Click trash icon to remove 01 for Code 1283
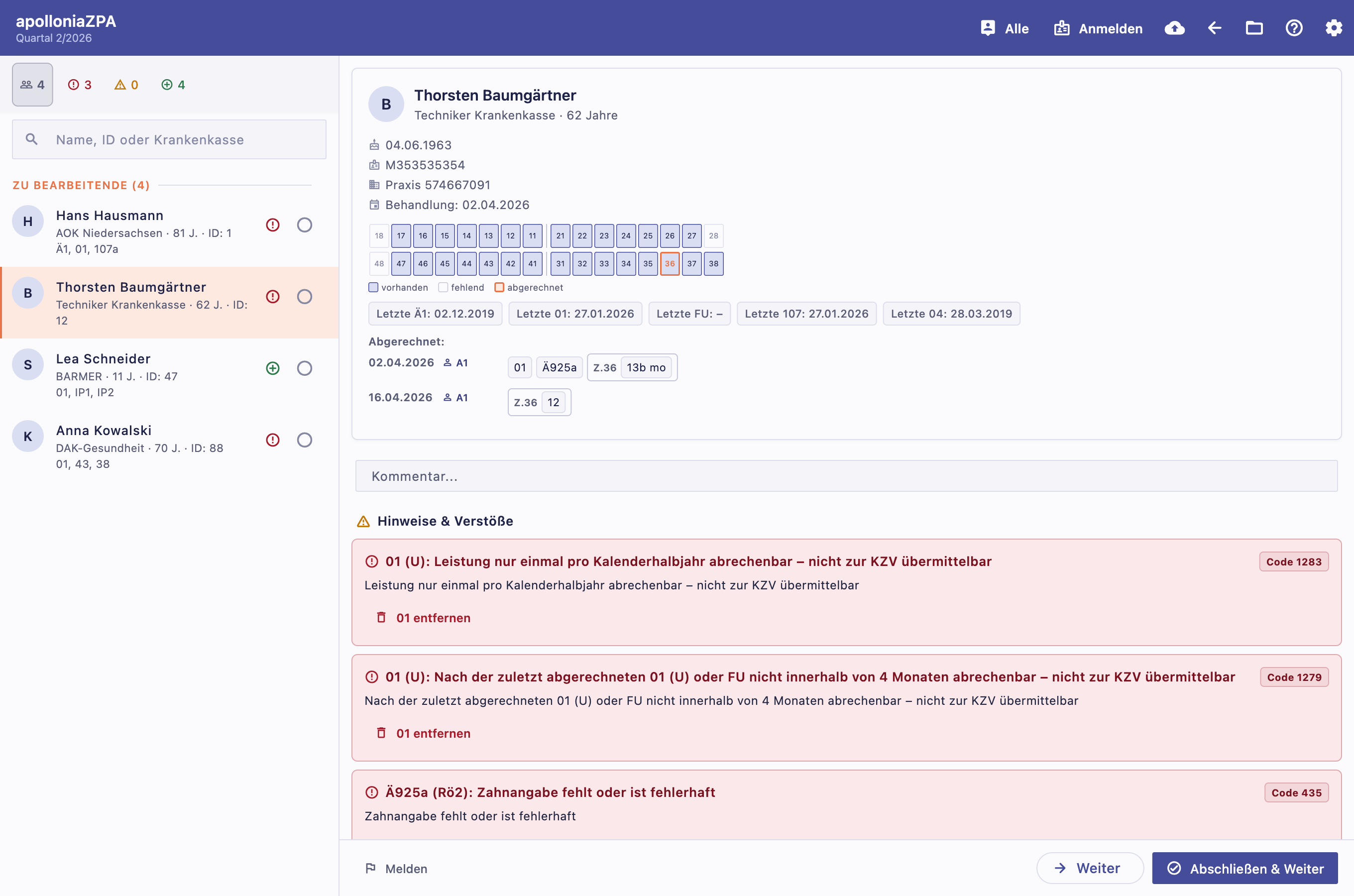The image size is (1354, 896). (381, 618)
